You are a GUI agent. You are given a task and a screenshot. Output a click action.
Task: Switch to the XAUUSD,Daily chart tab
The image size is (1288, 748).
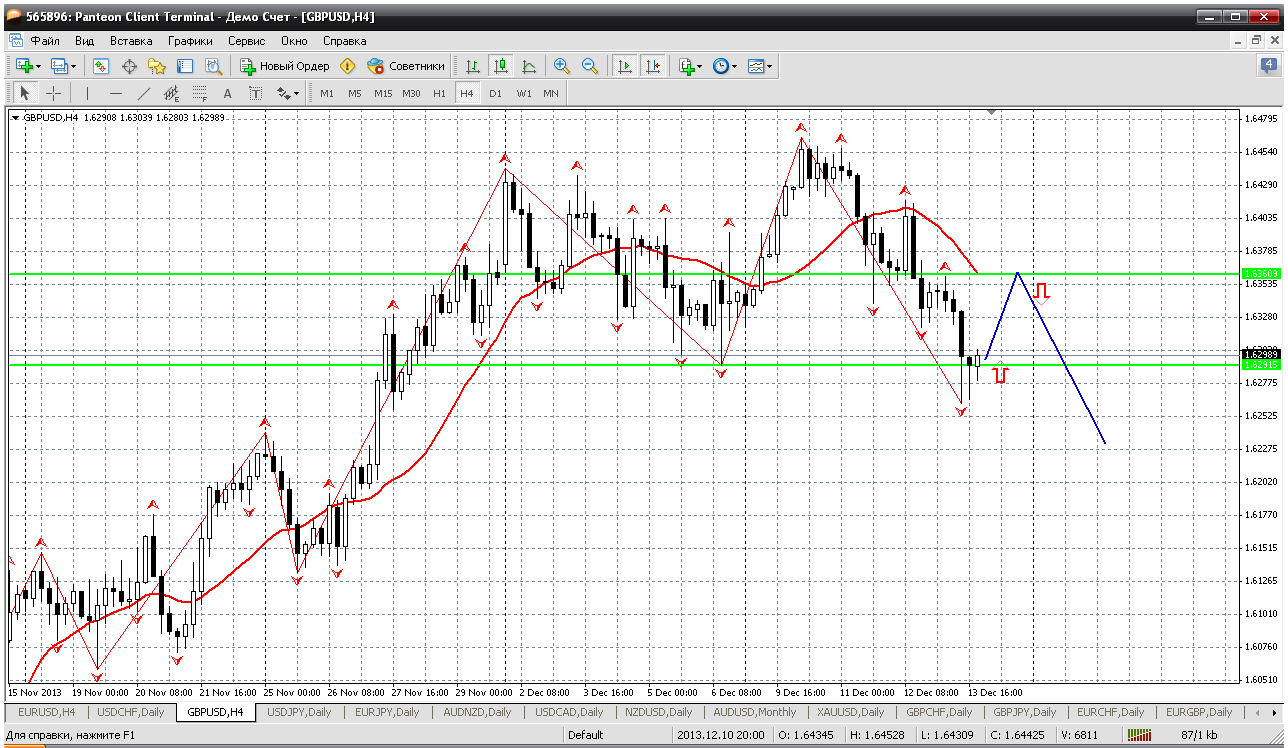click(x=850, y=712)
